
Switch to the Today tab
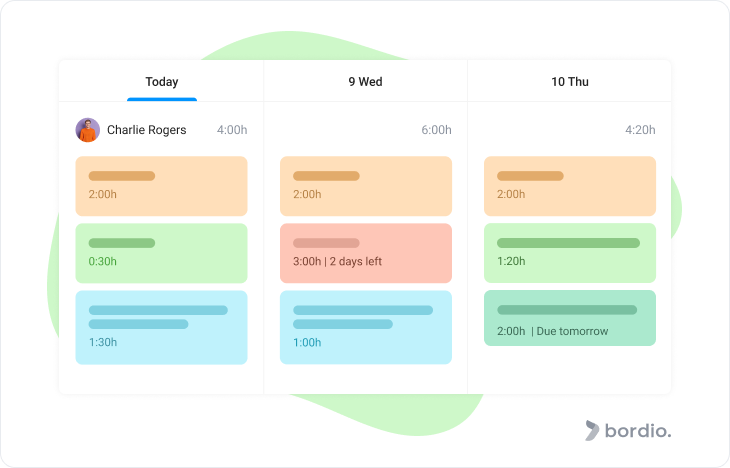(162, 81)
